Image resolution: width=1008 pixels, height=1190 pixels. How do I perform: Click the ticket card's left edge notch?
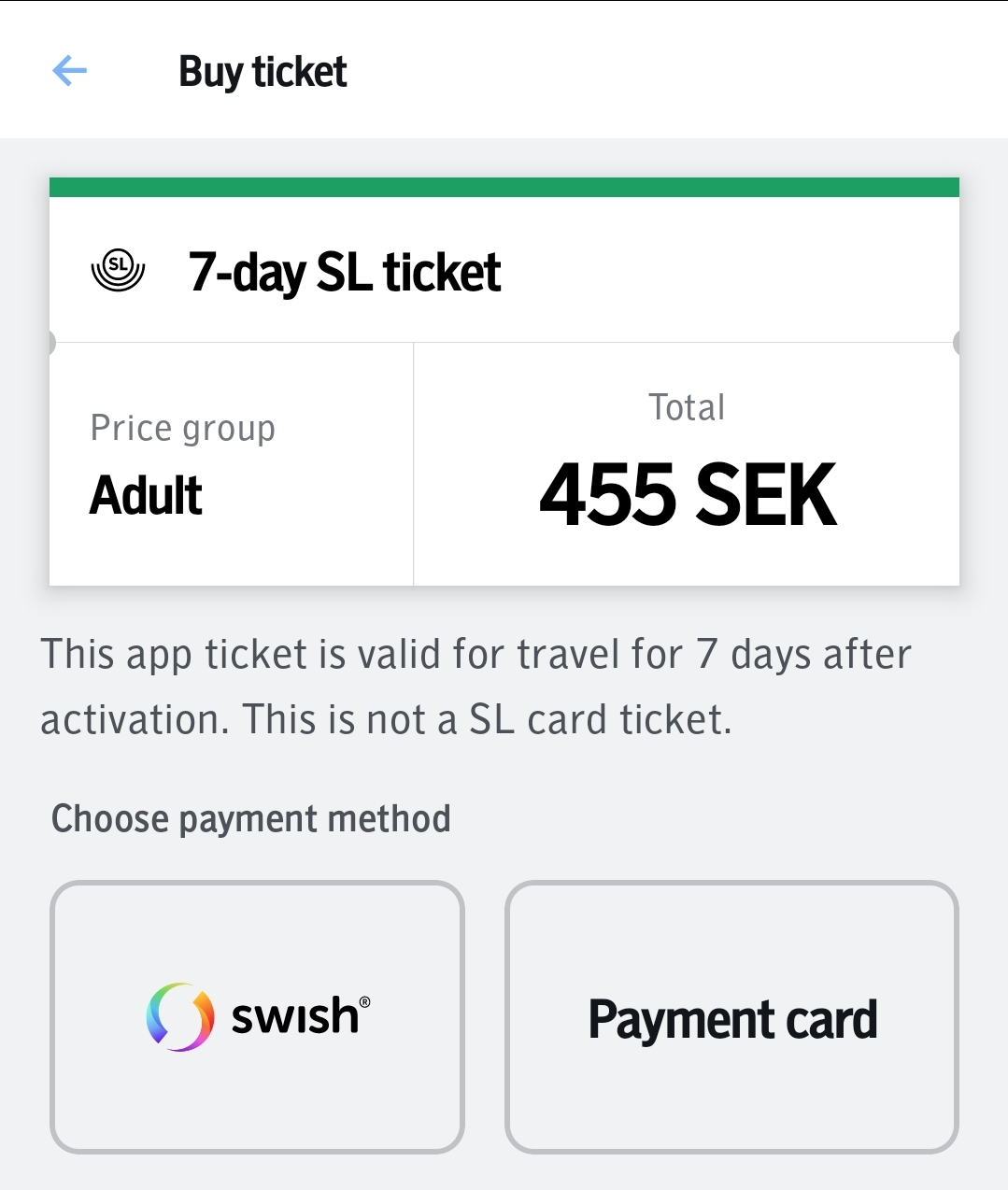tap(51, 343)
